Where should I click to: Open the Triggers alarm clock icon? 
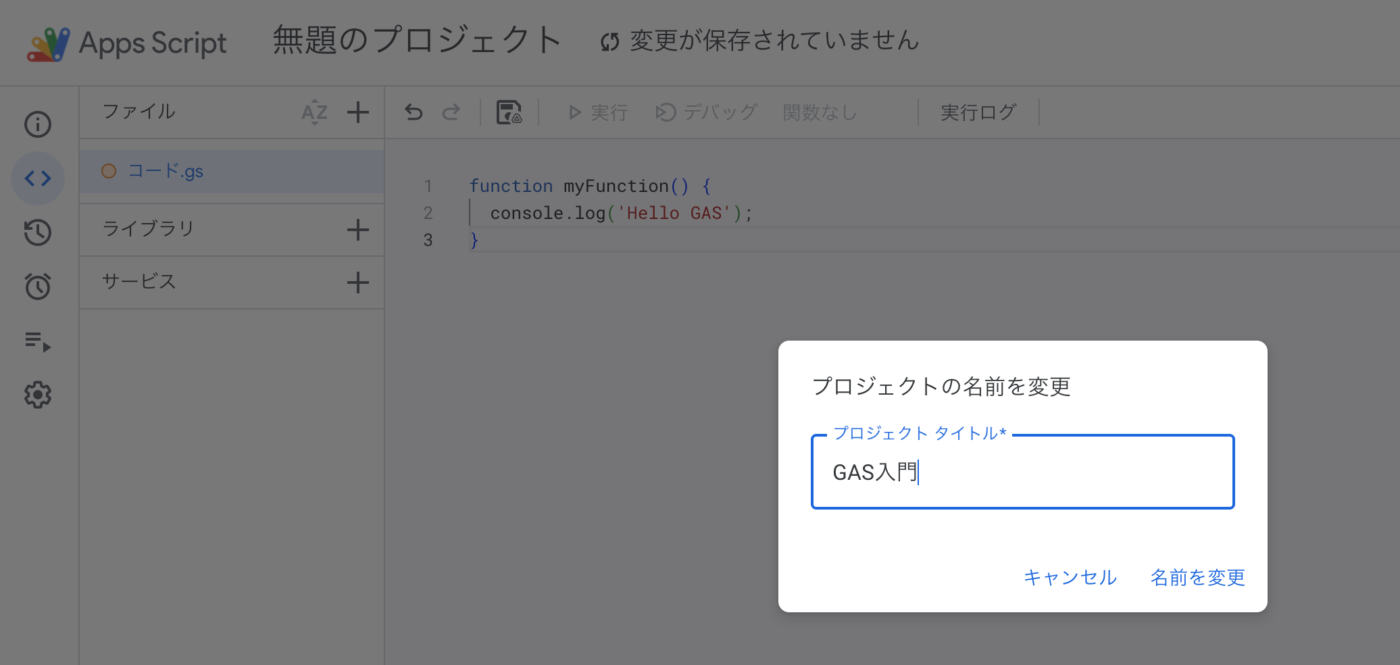[38, 287]
